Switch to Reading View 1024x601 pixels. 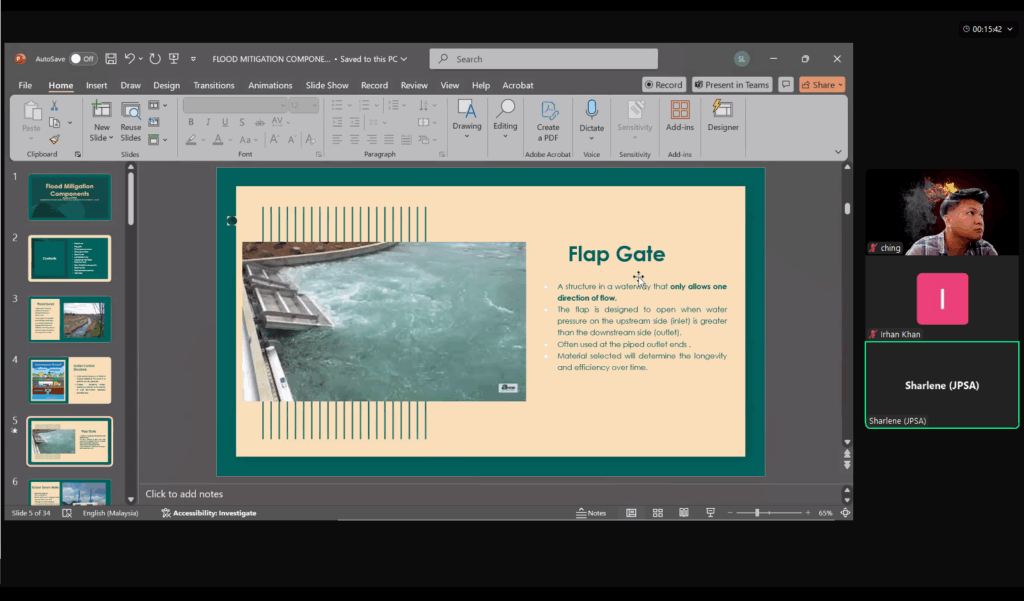683,513
